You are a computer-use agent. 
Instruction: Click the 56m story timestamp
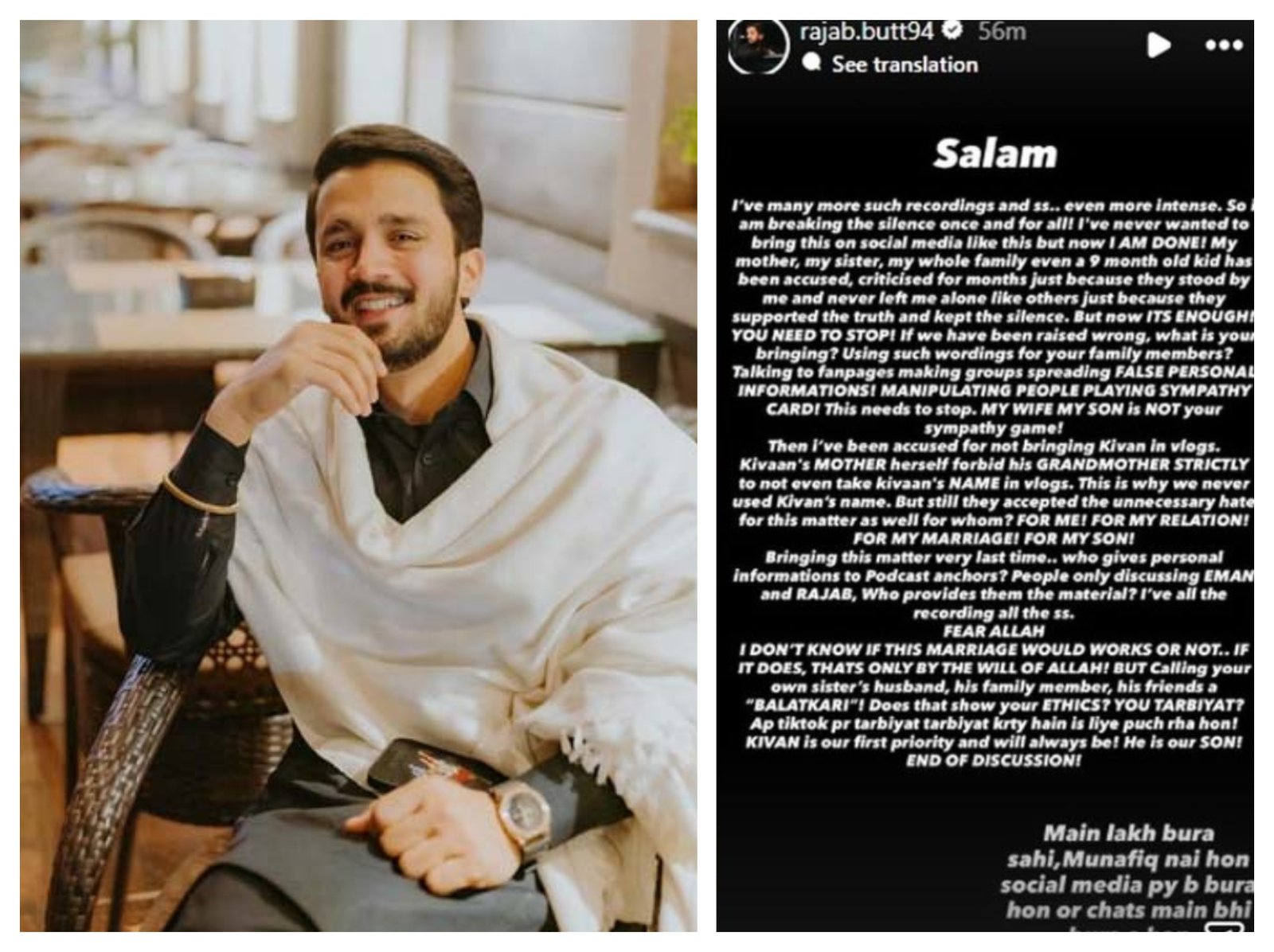click(1002, 32)
